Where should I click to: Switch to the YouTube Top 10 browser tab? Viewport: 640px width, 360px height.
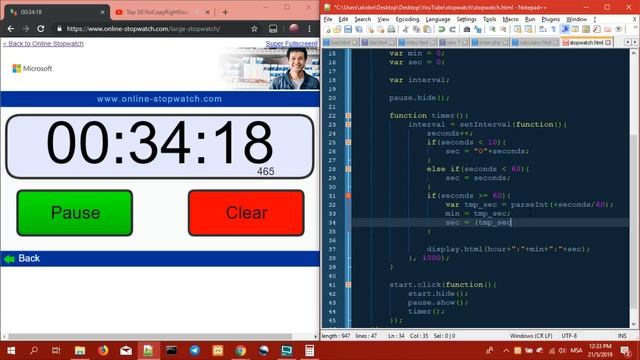pyautogui.click(x=162, y=12)
